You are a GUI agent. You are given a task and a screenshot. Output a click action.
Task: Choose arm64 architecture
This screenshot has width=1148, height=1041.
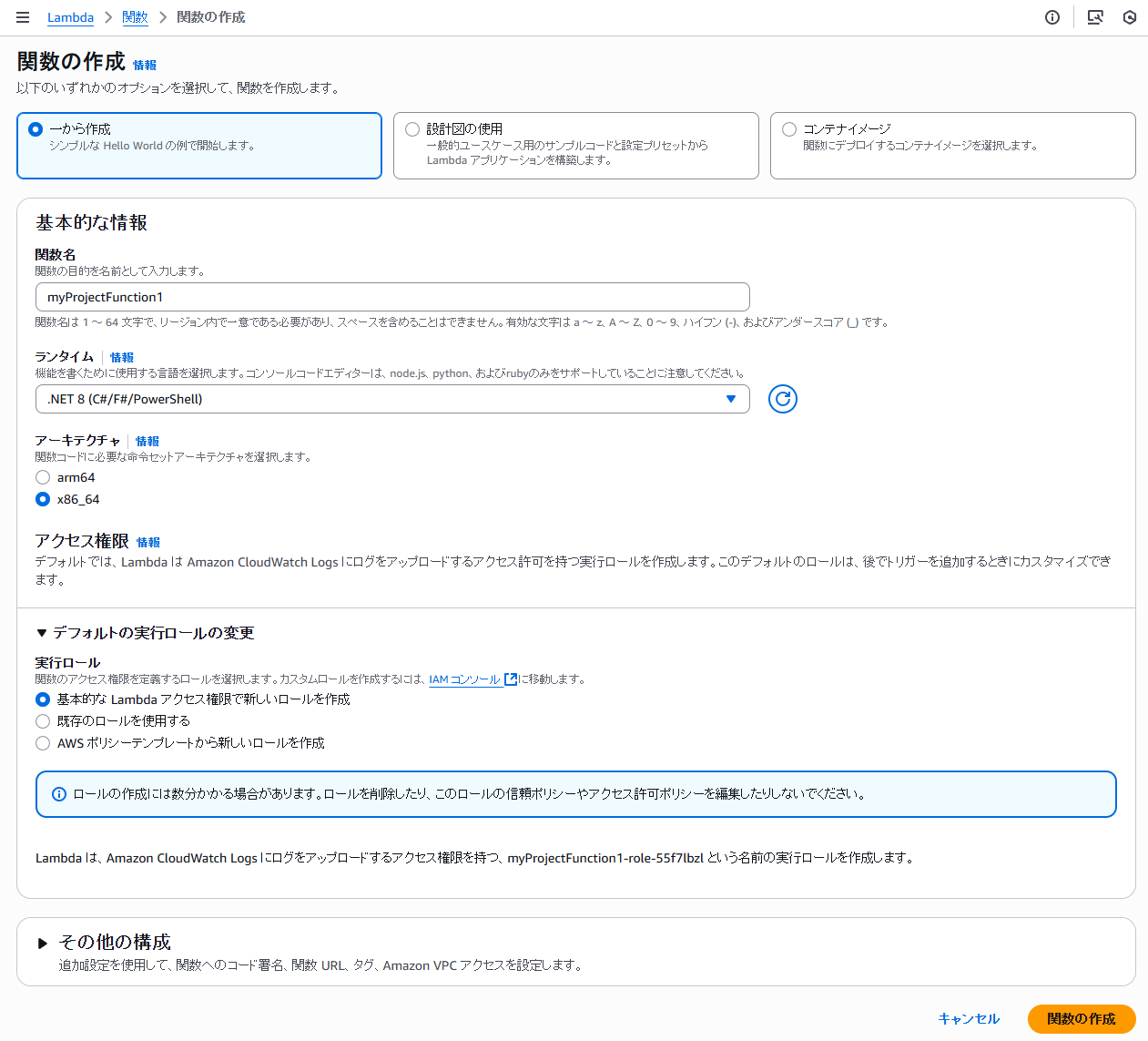click(x=43, y=477)
